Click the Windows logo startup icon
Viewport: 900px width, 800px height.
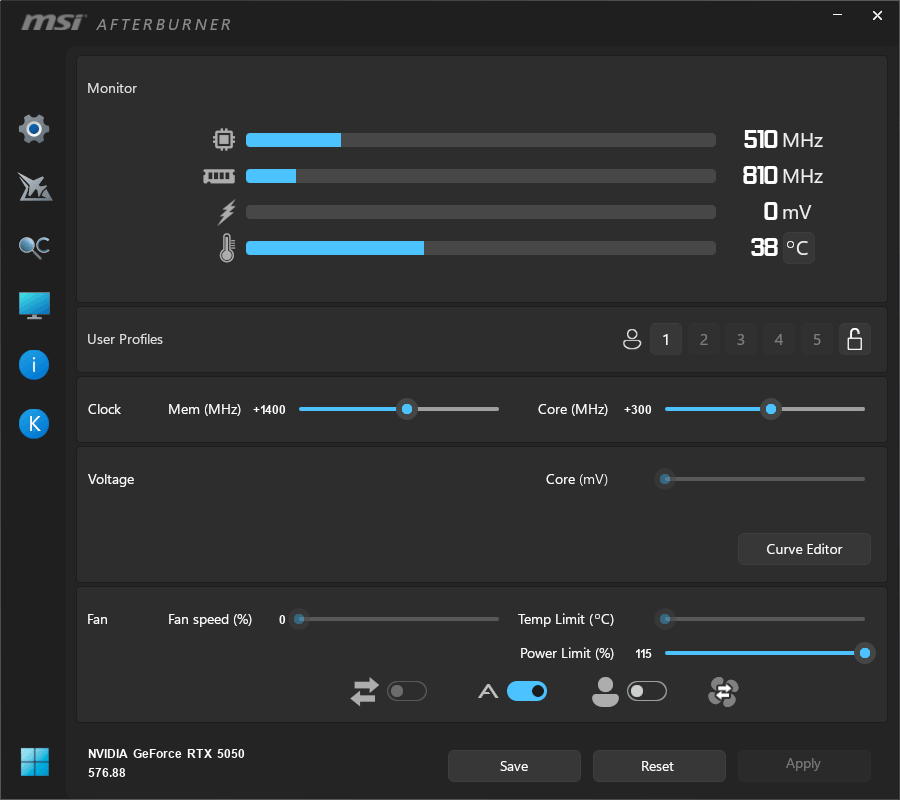point(34,762)
